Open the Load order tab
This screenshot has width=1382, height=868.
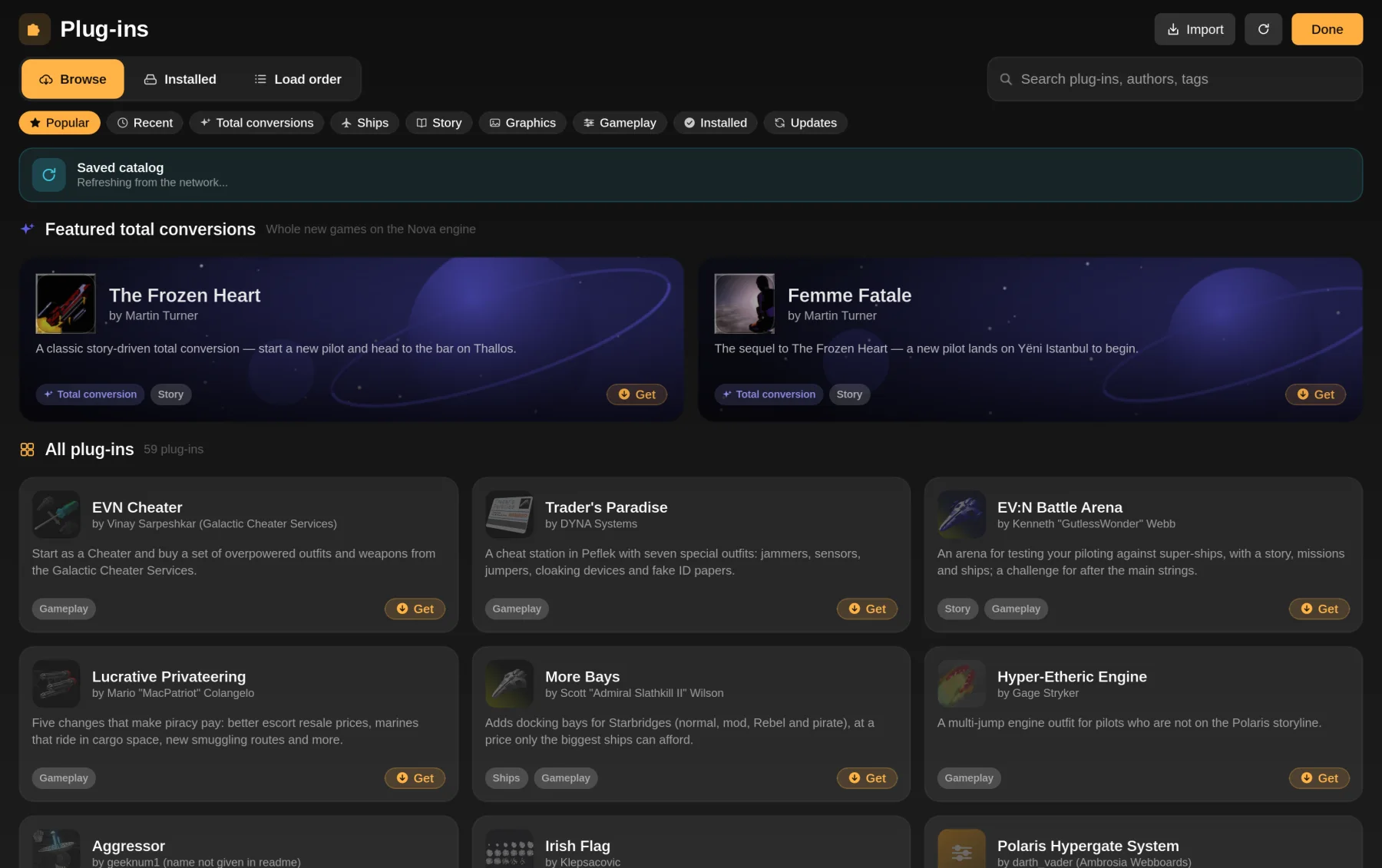298,79
